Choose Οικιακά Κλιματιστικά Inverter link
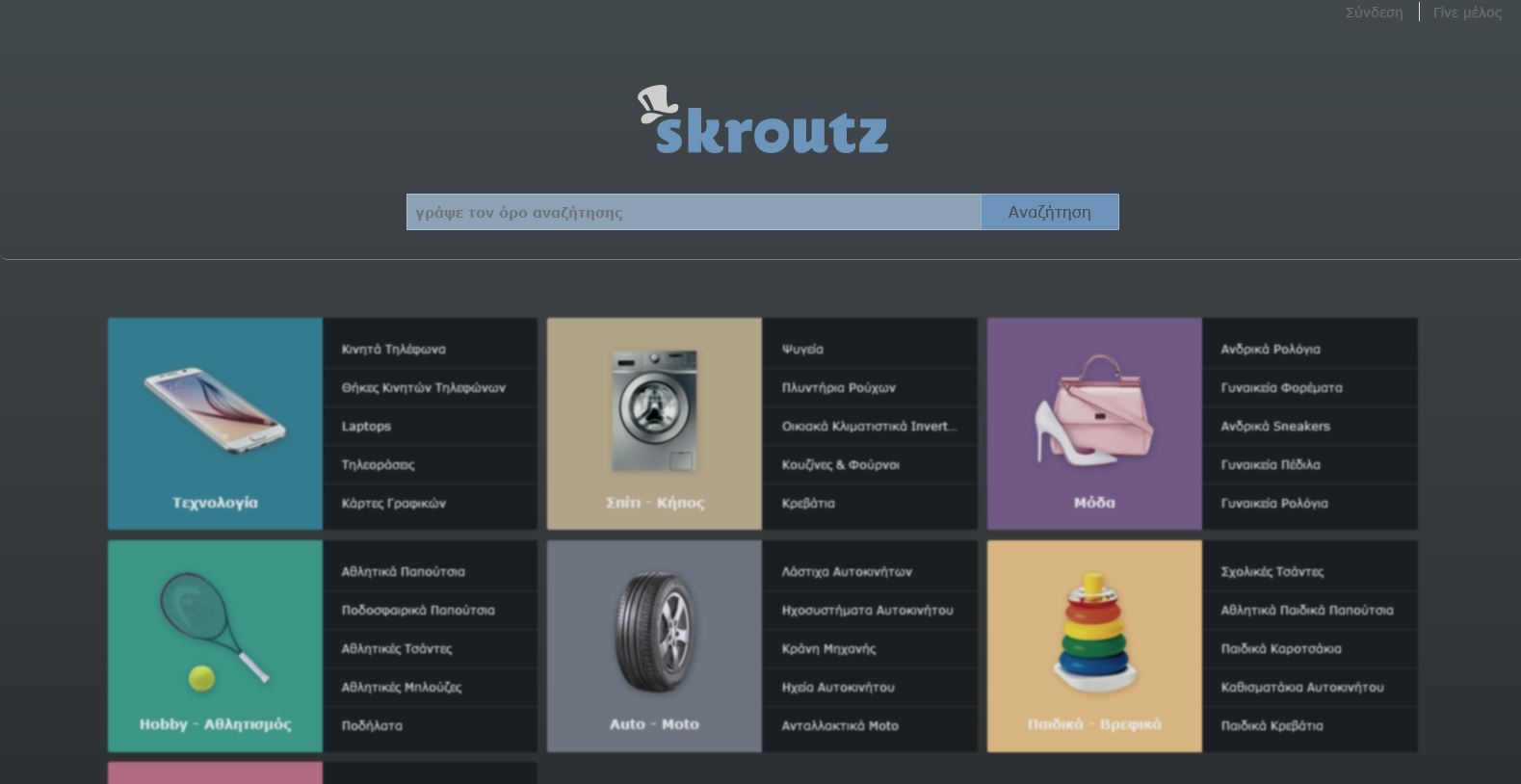The width and height of the screenshot is (1521, 784). [x=869, y=426]
